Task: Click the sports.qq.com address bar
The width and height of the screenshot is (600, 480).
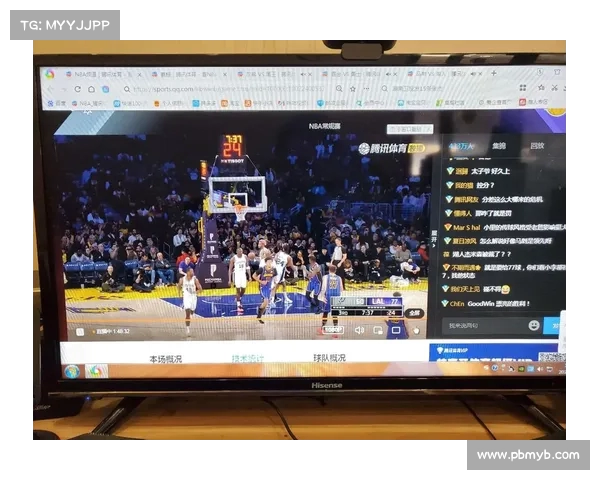Action: click(229, 89)
